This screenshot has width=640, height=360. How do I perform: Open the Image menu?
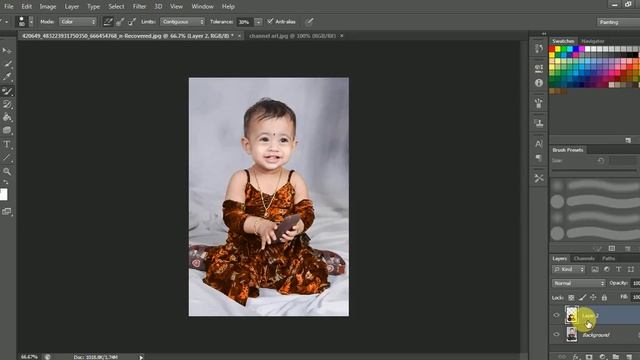[48, 7]
